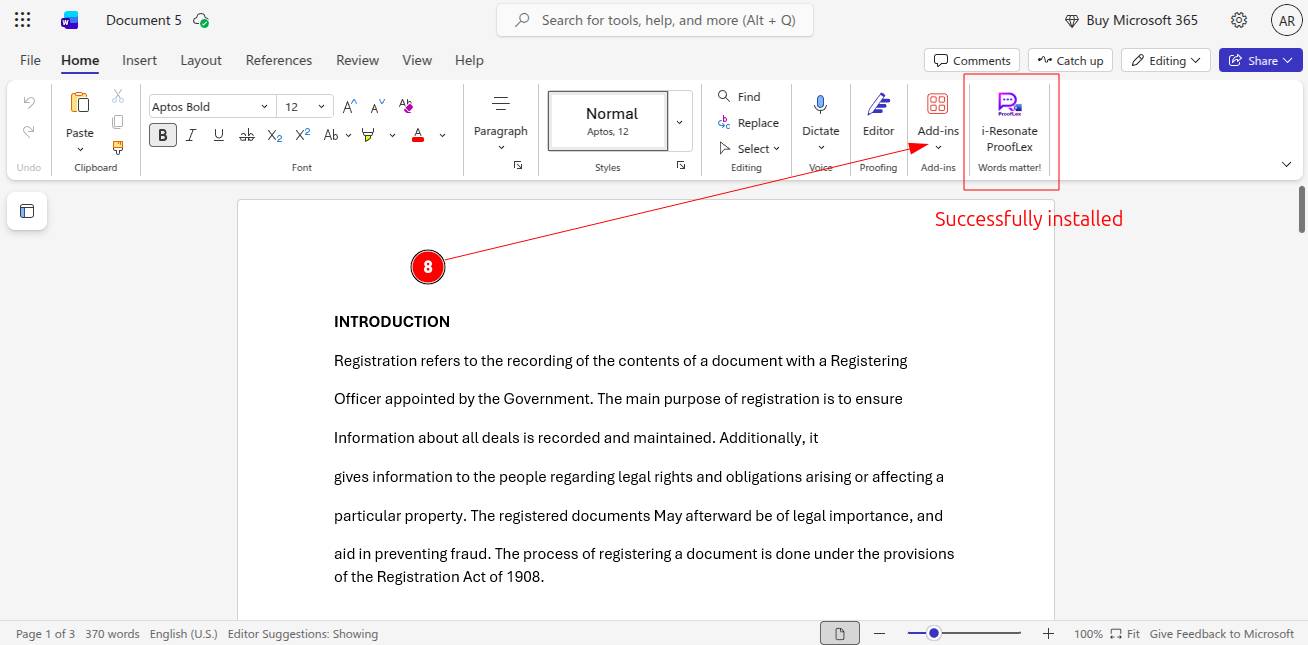Toggle Underline formatting
The image size is (1308, 645).
218,135
